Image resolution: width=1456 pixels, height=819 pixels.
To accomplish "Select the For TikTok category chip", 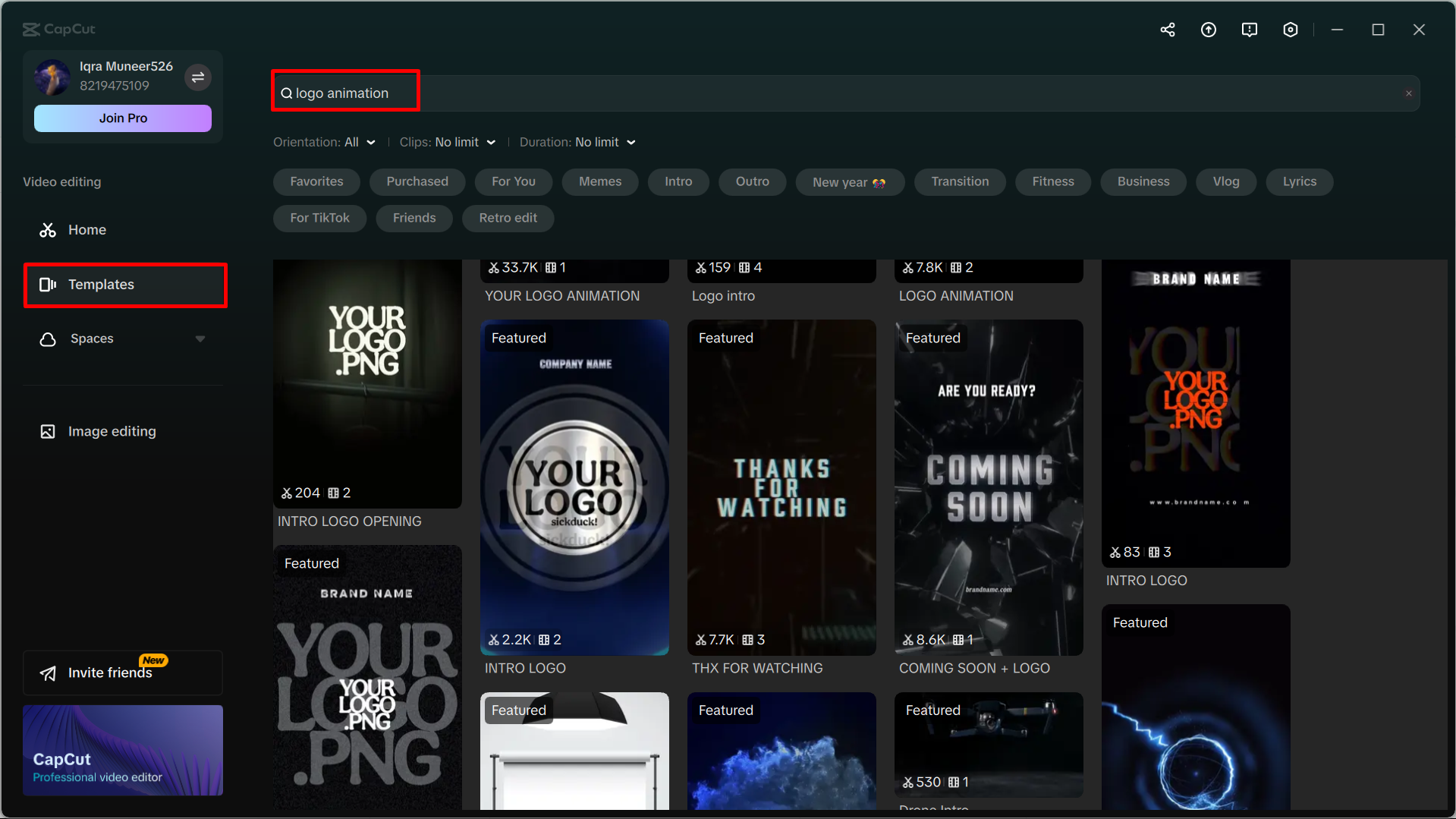I will 319,218.
